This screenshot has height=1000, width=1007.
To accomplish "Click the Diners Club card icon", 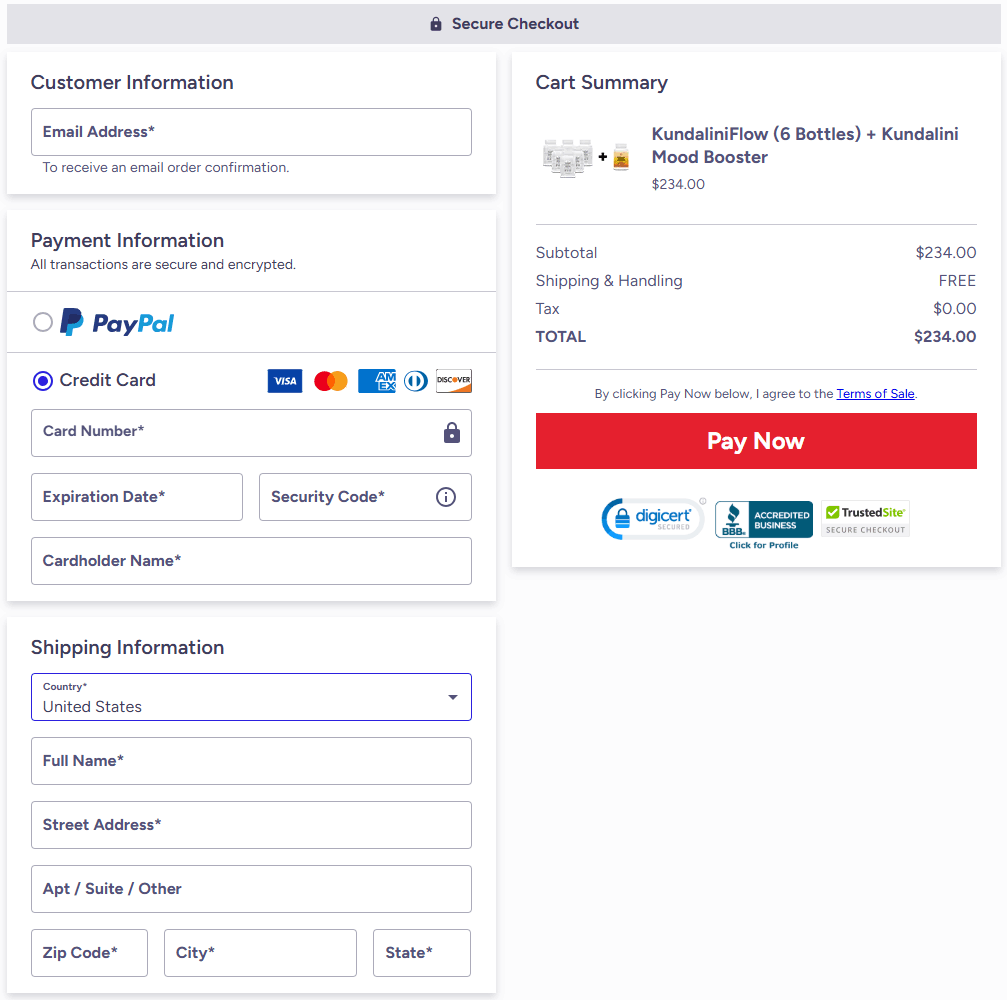I will 416,381.
